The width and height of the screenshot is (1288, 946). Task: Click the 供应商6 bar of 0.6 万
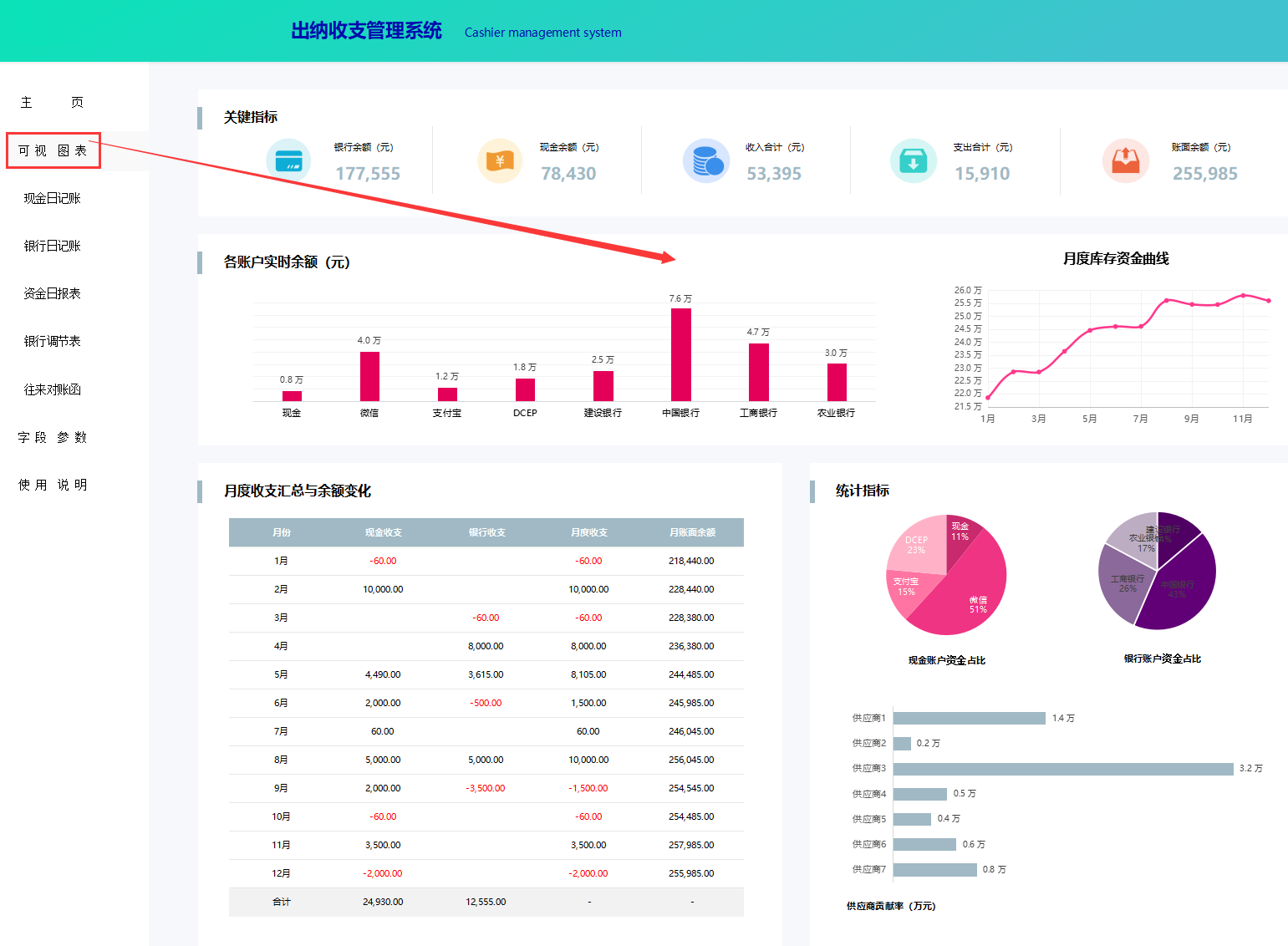tap(924, 844)
